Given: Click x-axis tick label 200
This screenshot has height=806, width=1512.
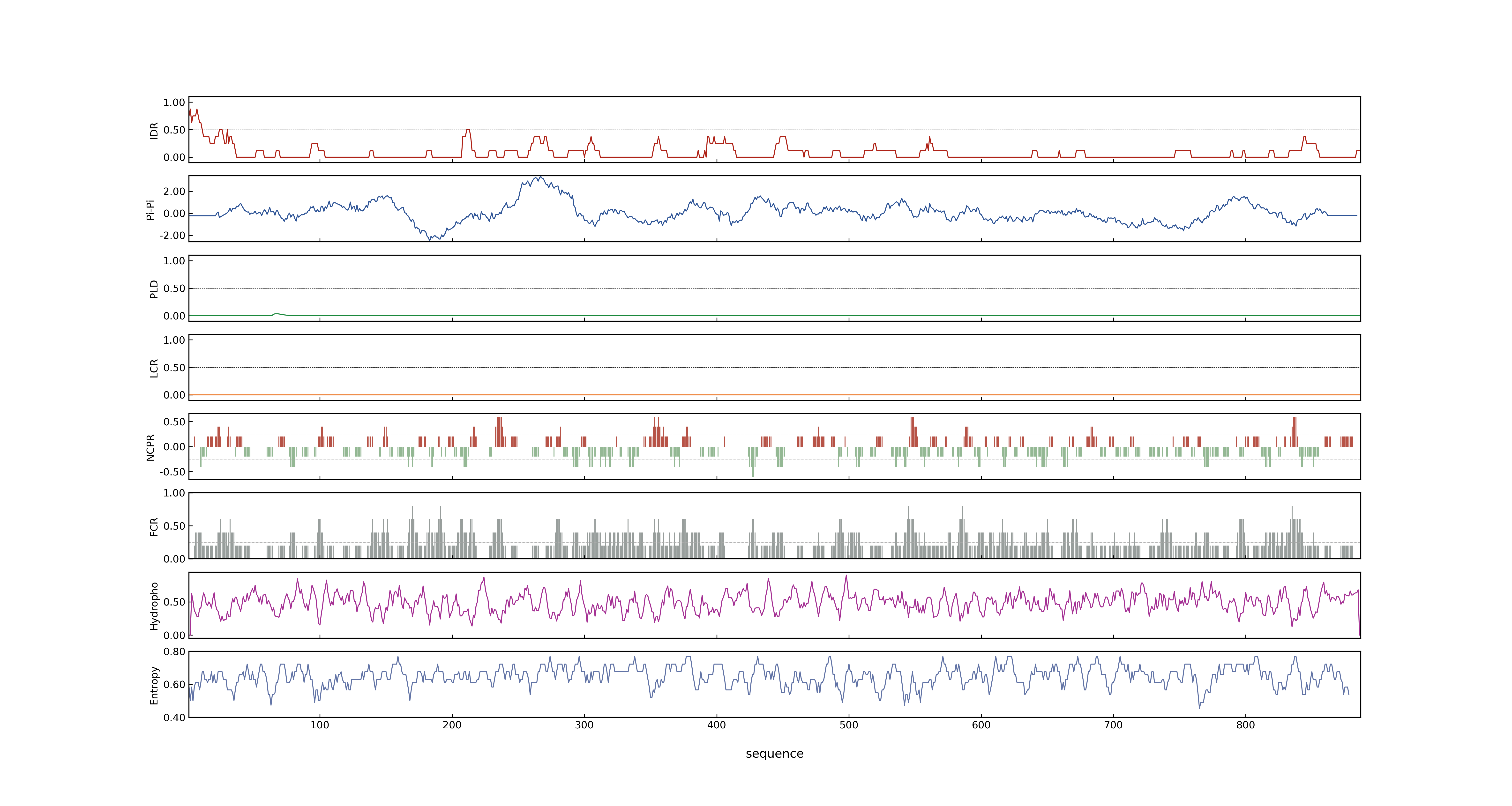Looking at the screenshot, I should coord(452,725).
